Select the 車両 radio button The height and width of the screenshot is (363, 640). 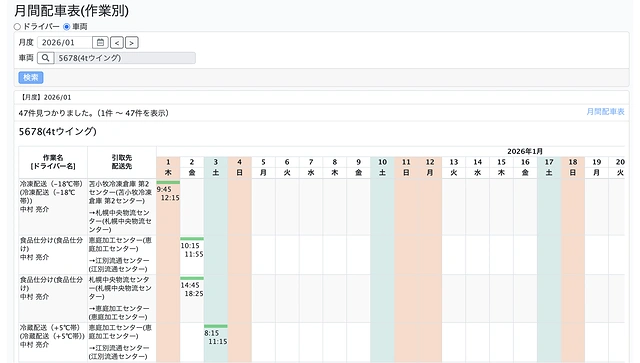(67, 27)
